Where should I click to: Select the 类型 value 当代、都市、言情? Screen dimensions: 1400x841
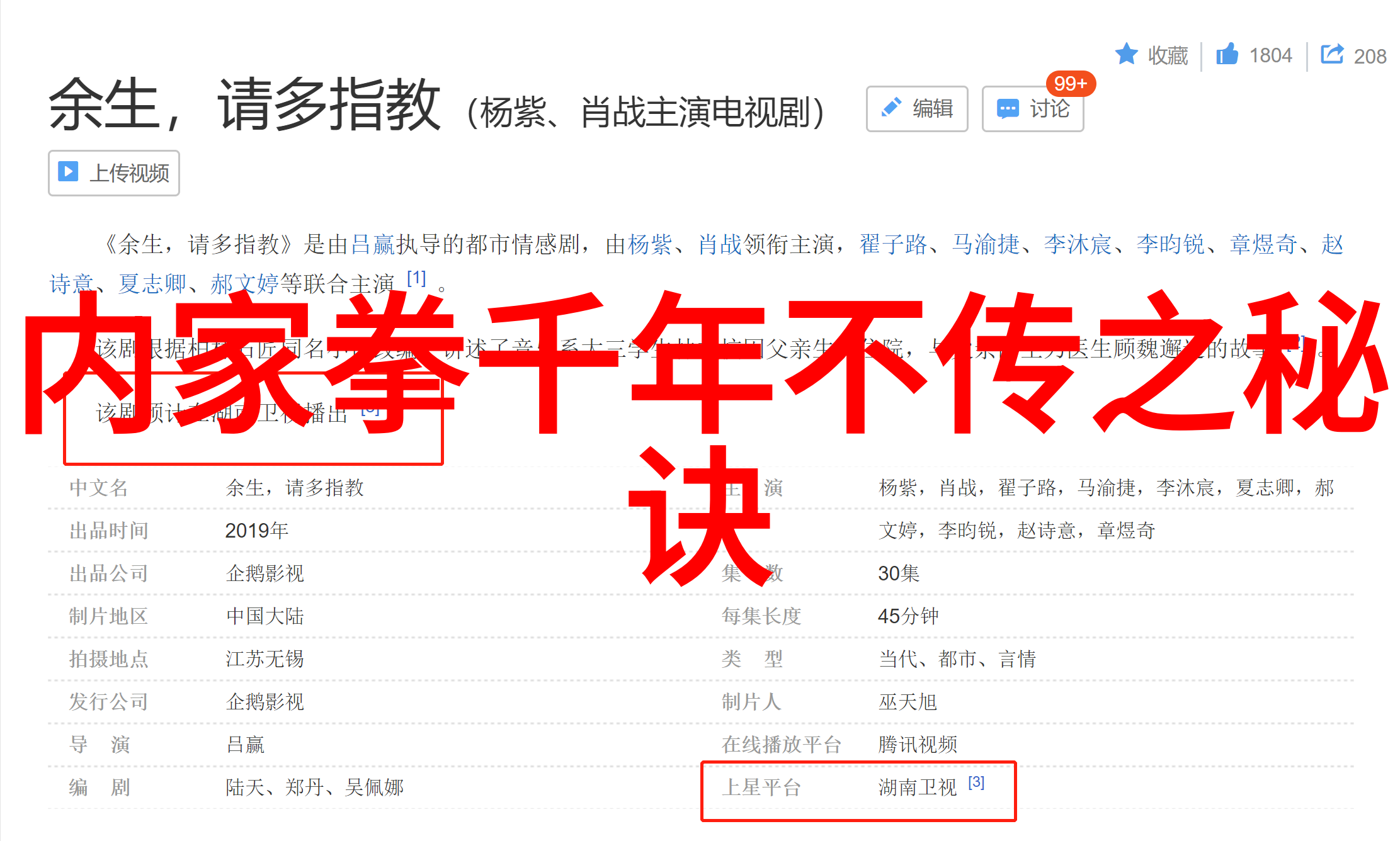tap(957, 659)
